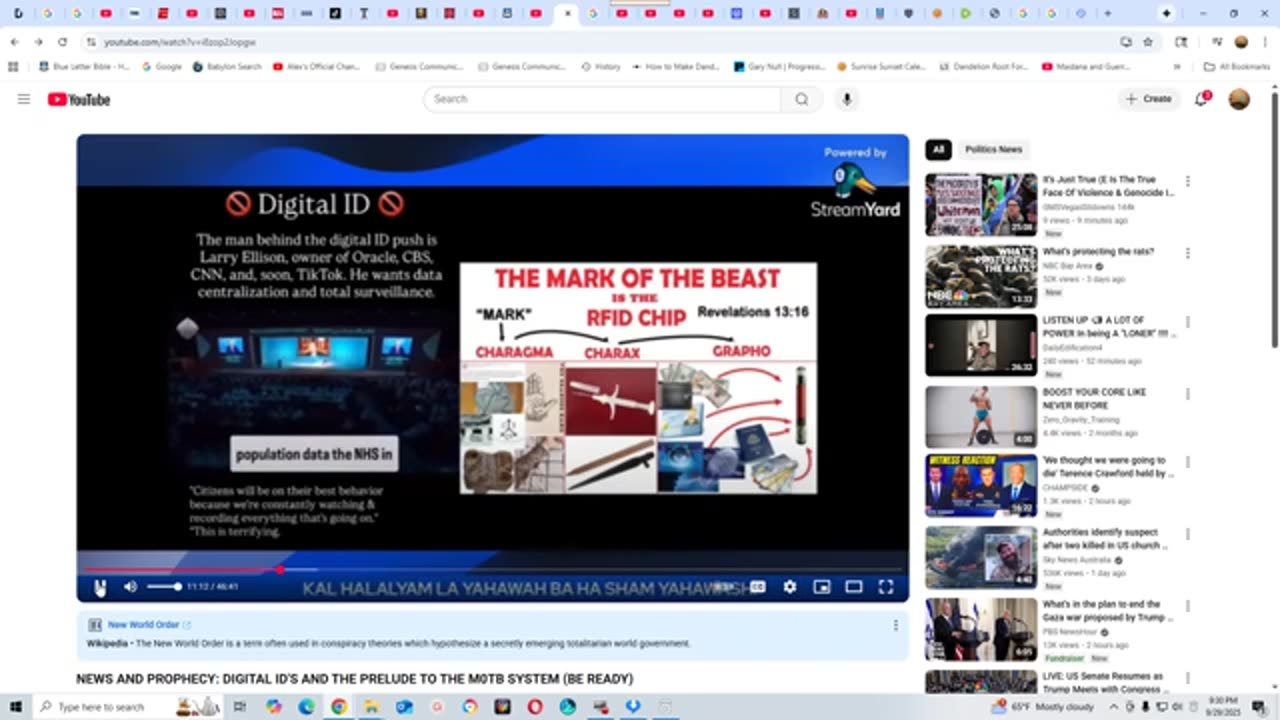The height and width of the screenshot is (720, 1280).
Task: Open "What's in the plan to end the Gaza war" title
Action: 1108,611
